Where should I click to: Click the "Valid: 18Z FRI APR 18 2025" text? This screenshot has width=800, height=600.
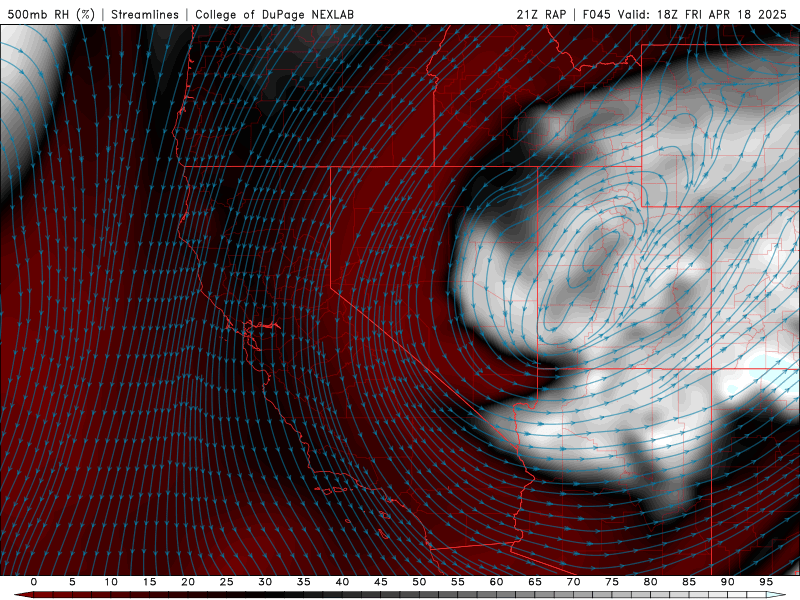pos(703,14)
